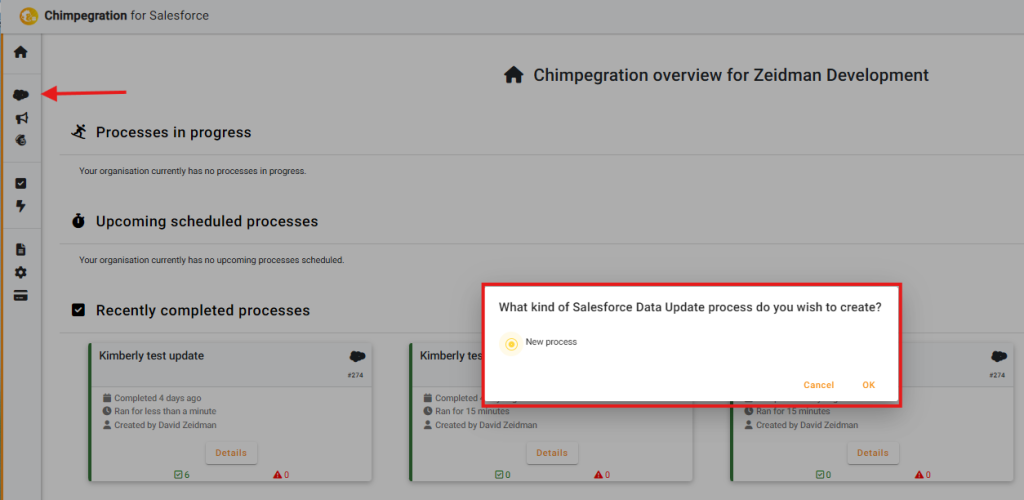Confirm the dialog with OK
The image size is (1024, 500).
pyautogui.click(x=868, y=385)
